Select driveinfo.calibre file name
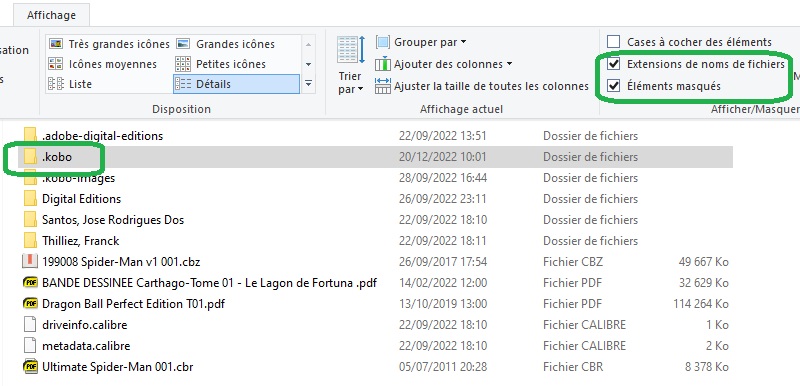The image size is (800, 386). point(85,324)
